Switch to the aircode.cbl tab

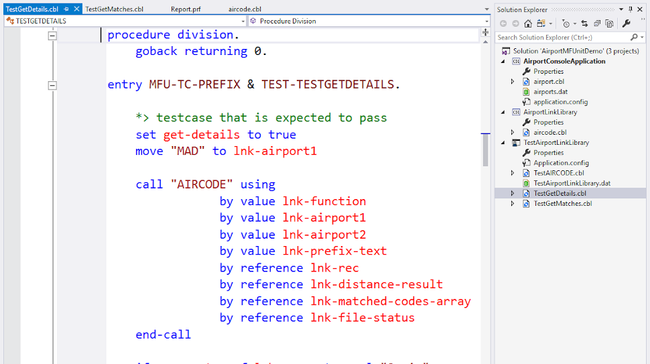245,9
